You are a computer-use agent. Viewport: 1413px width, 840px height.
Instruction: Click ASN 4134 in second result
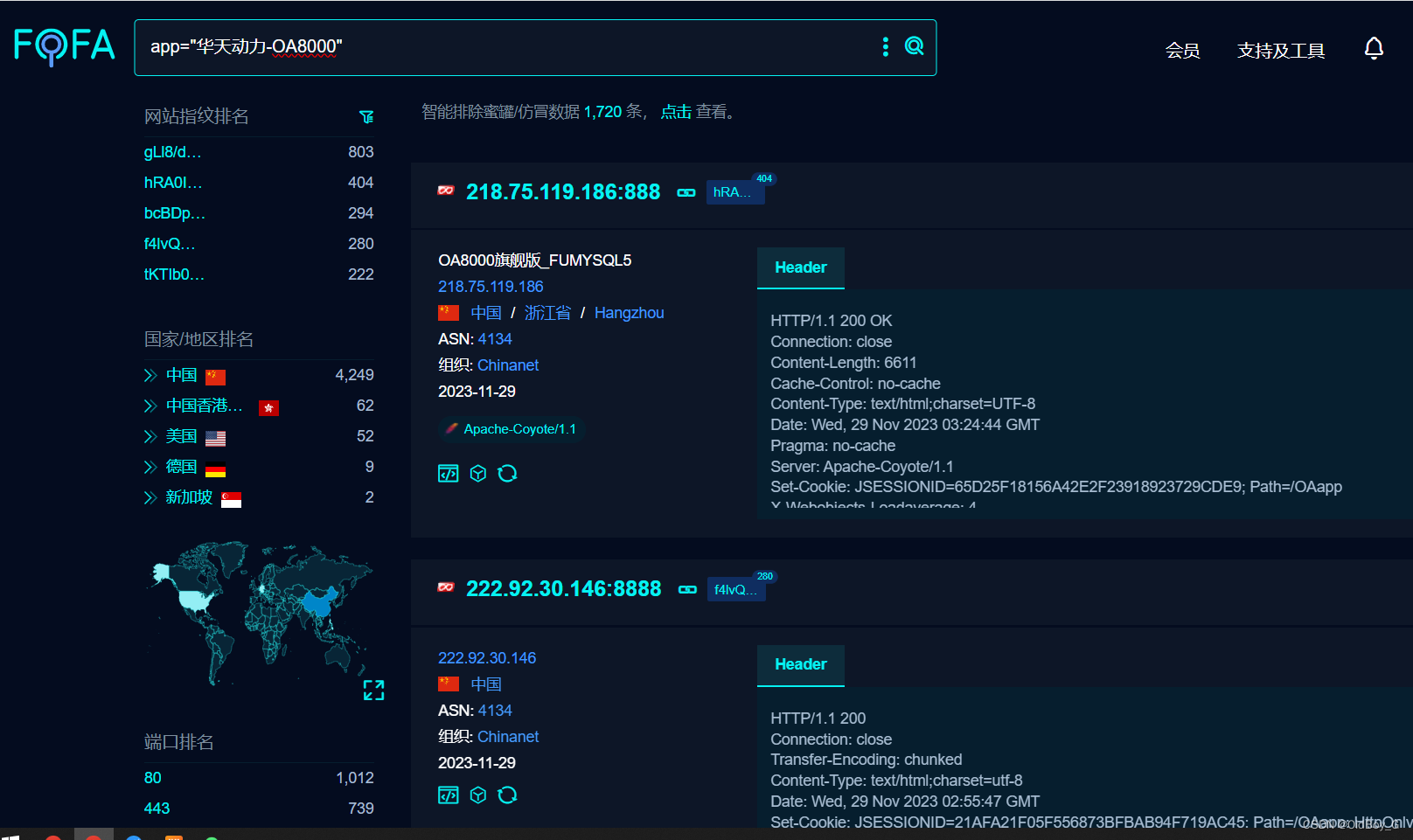(495, 711)
